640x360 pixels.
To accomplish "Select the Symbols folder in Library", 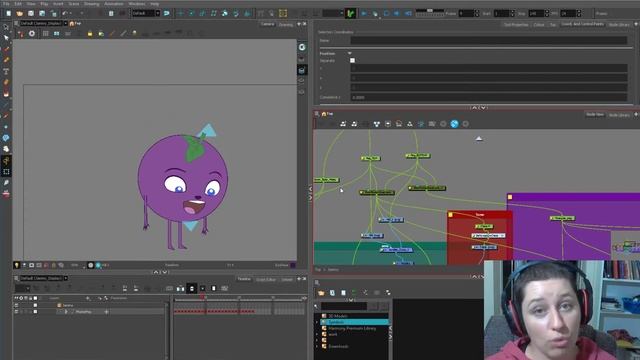I will pyautogui.click(x=355, y=322).
